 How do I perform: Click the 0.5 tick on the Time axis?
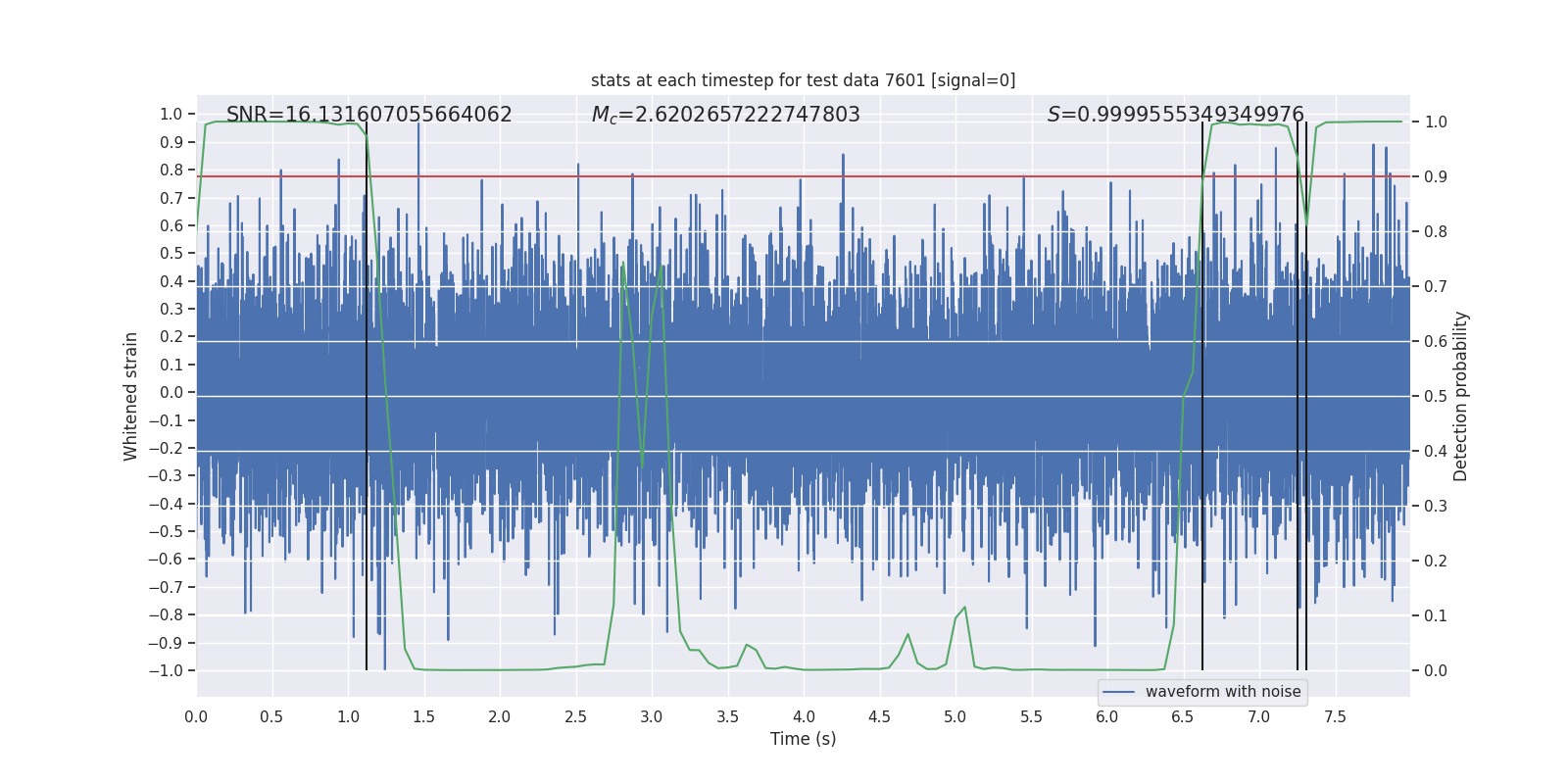(x=271, y=717)
